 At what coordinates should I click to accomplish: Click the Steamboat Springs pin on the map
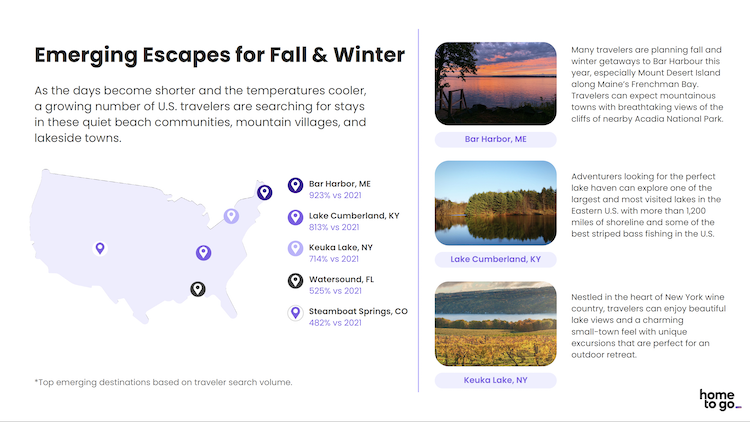tap(100, 248)
